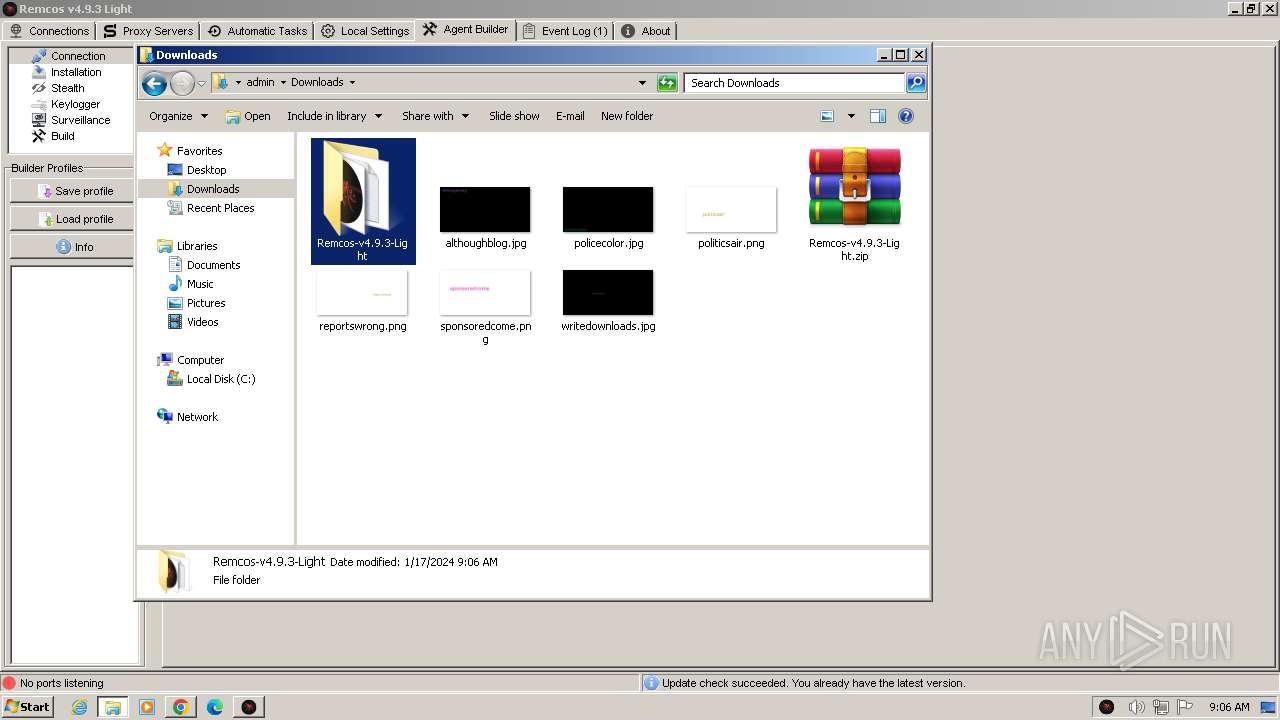Select Videos library

[x=202, y=322]
